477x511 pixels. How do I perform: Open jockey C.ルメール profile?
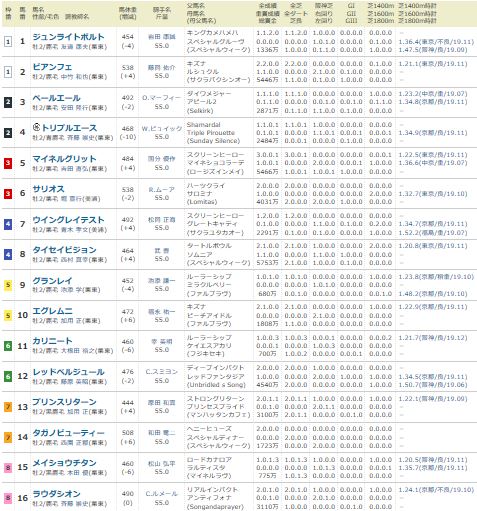[x=161, y=494]
